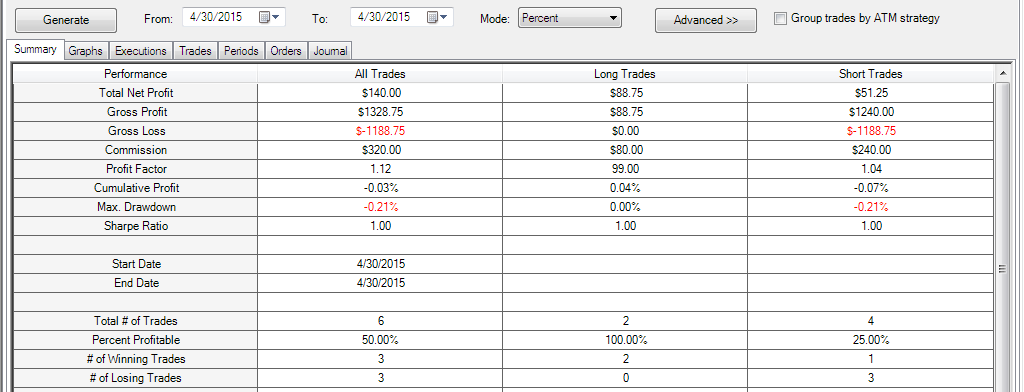Viewport: 1024px width, 392px height.
Task: Click the Generate button
Action: (66, 20)
